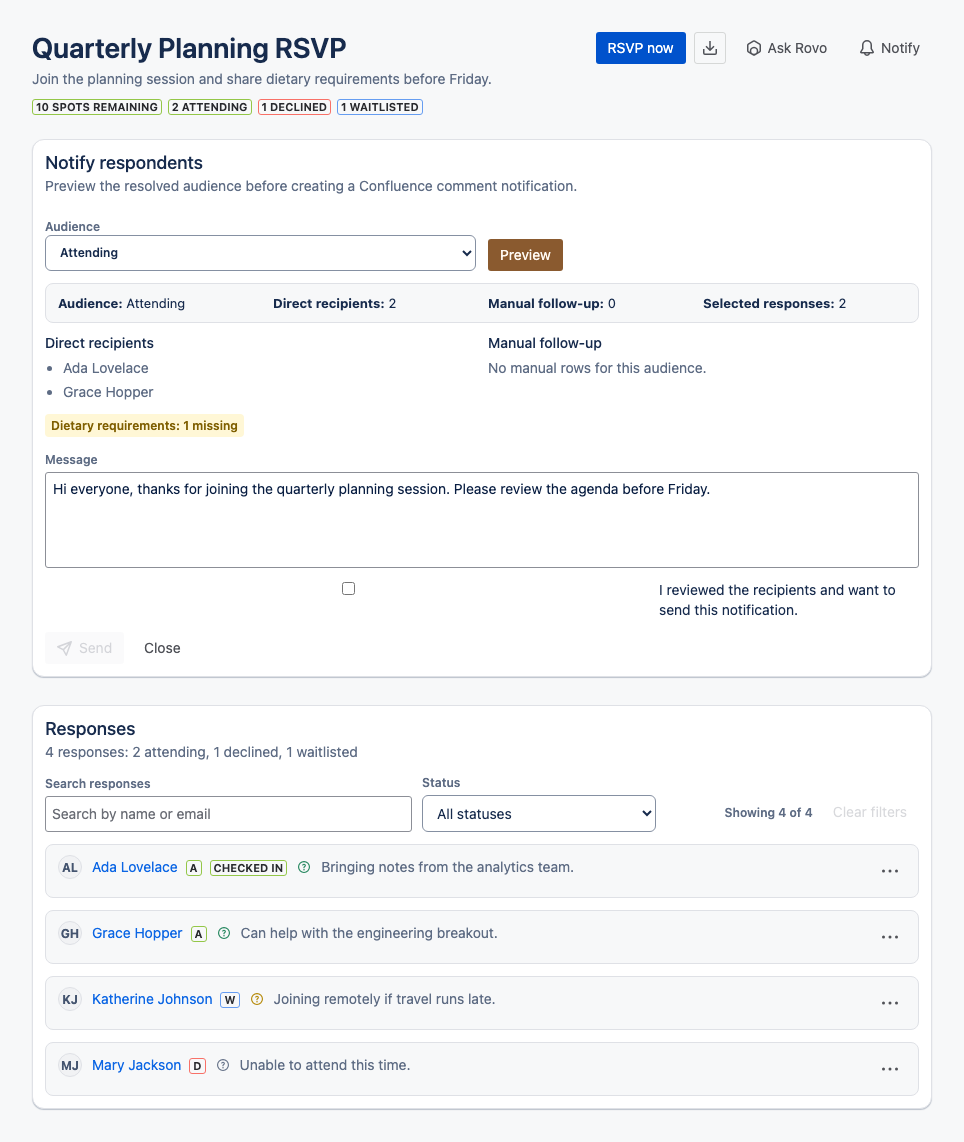The image size is (964, 1142).
Task: Click the Quarterly Planning RSVP page title
Action: [x=189, y=49]
